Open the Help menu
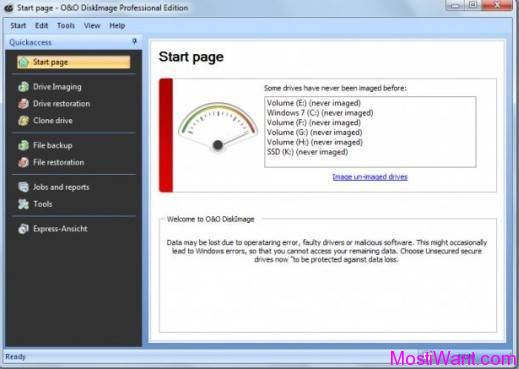 point(117,26)
